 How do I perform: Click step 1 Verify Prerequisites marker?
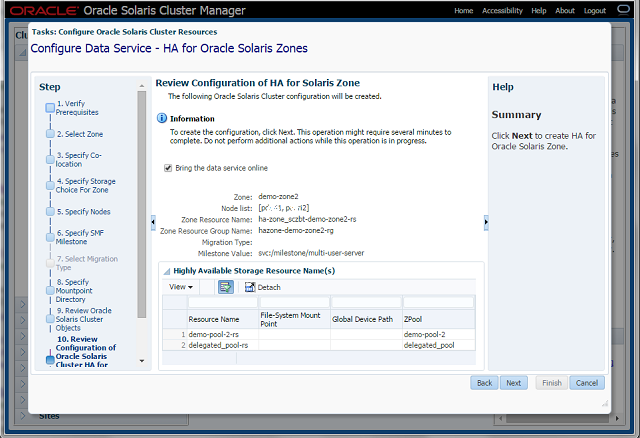coord(50,108)
